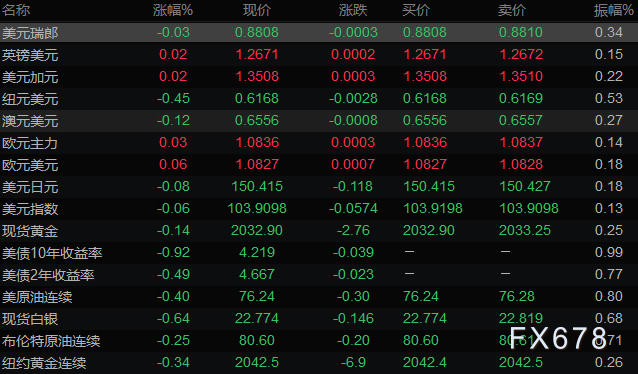Select the 欧元主力 row name

tap(31, 142)
